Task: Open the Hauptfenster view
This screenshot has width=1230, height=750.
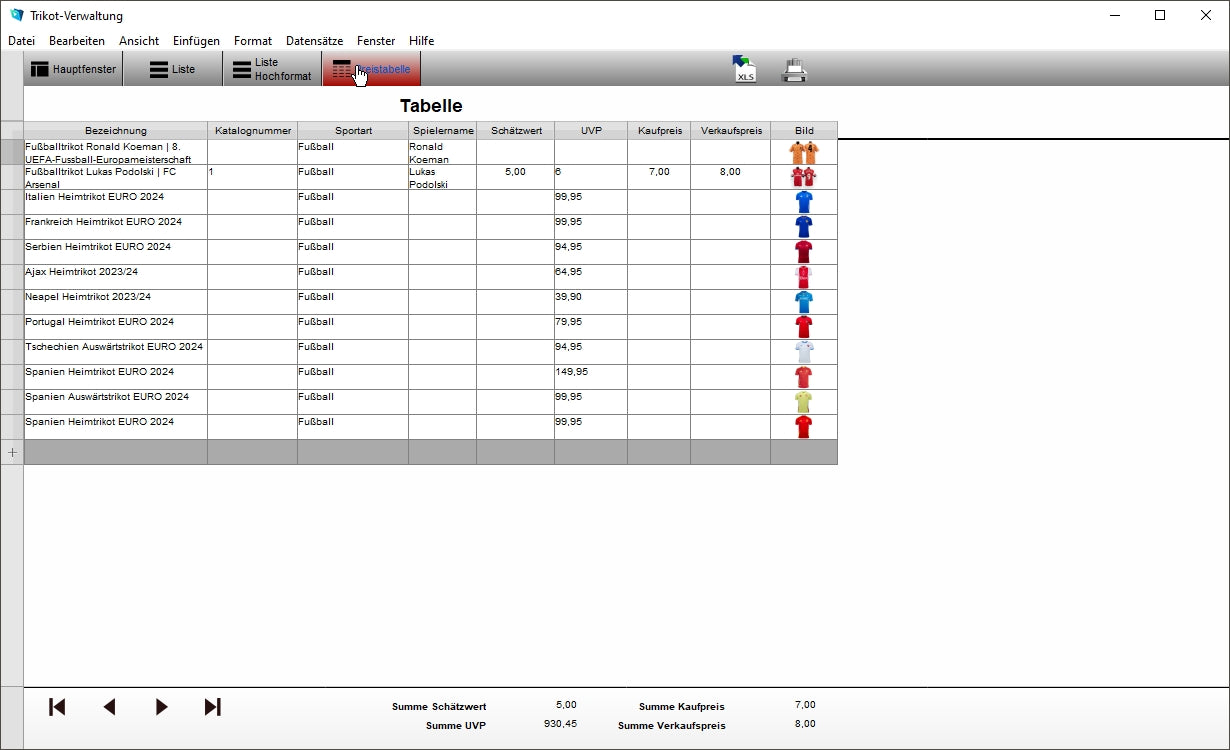Action: point(73,70)
